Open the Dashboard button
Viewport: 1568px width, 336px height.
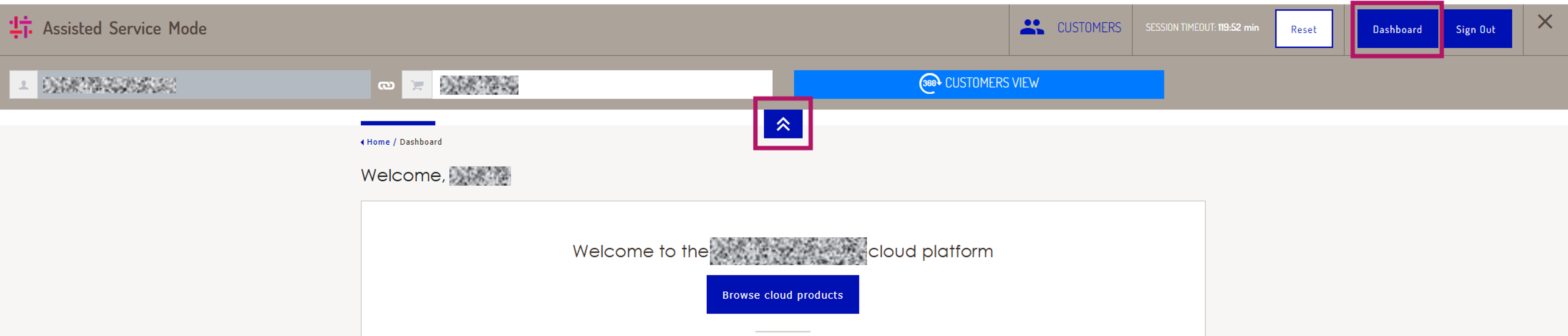pyautogui.click(x=1397, y=29)
